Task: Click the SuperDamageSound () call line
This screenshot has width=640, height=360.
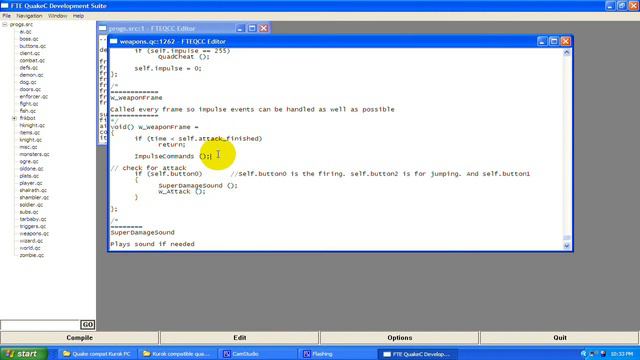Action: (198, 185)
